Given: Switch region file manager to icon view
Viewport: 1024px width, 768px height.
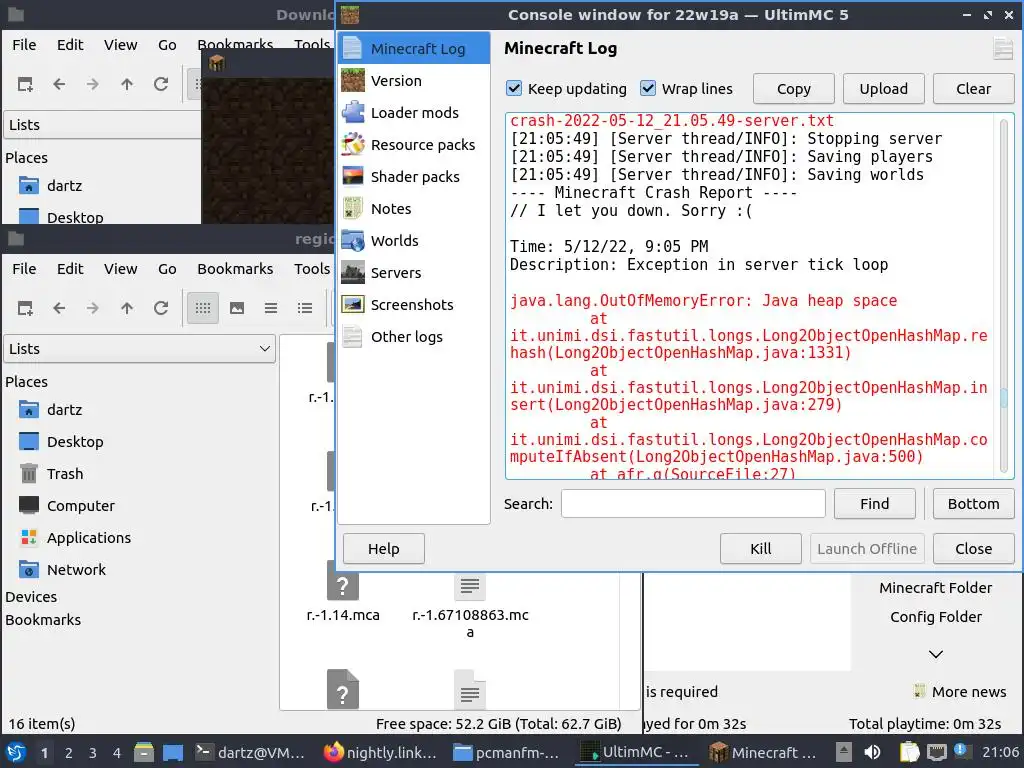Looking at the screenshot, I should [203, 308].
